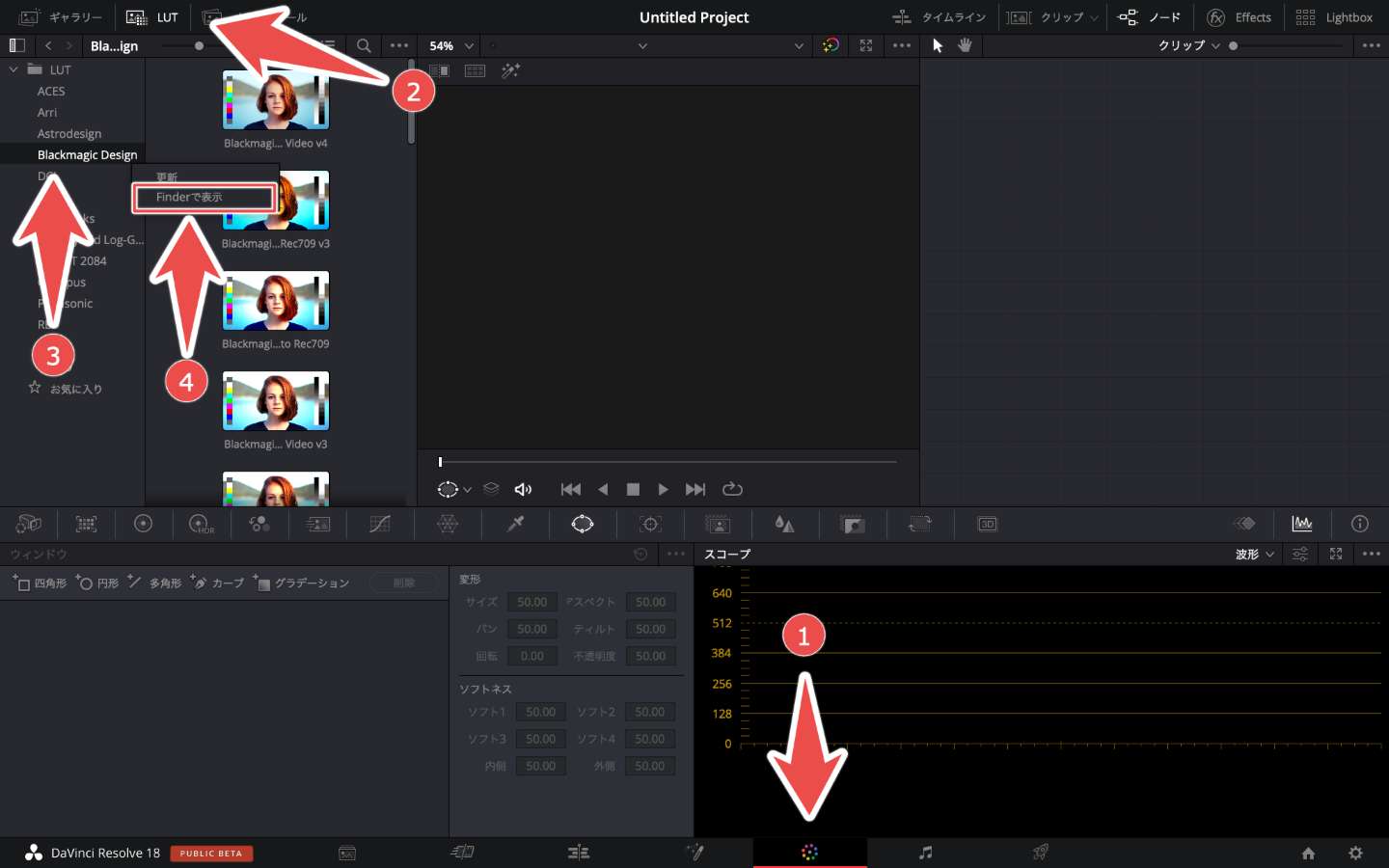This screenshot has width=1389, height=868.
Task: Toggle the LUT browser panel
Action: pos(152,17)
